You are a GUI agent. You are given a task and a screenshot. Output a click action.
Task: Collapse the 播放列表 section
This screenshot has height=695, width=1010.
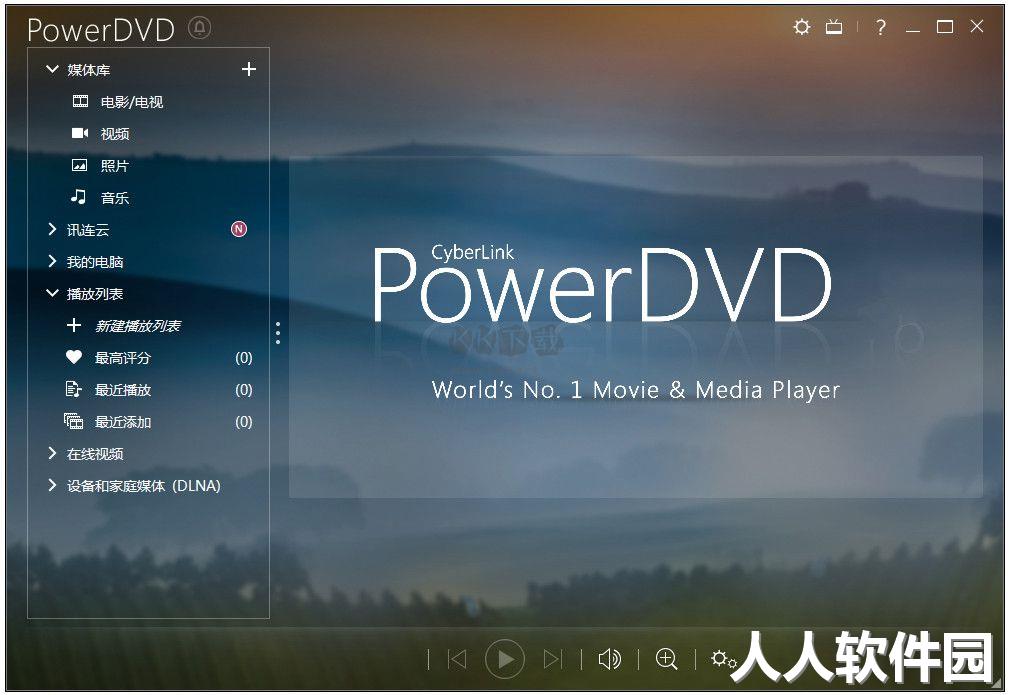[52, 293]
